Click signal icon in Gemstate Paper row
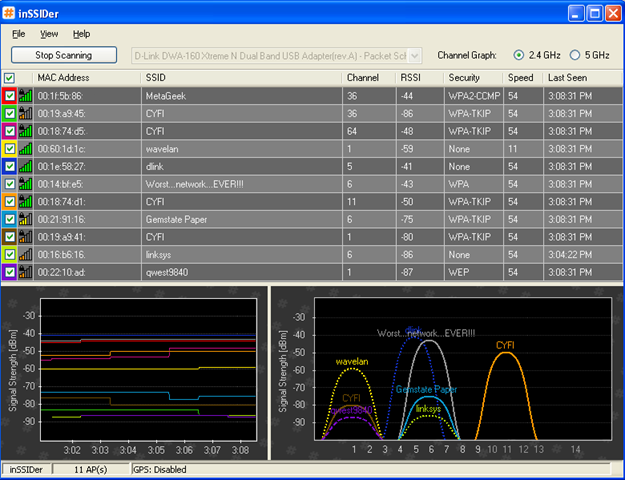625x480 pixels. tap(26, 219)
